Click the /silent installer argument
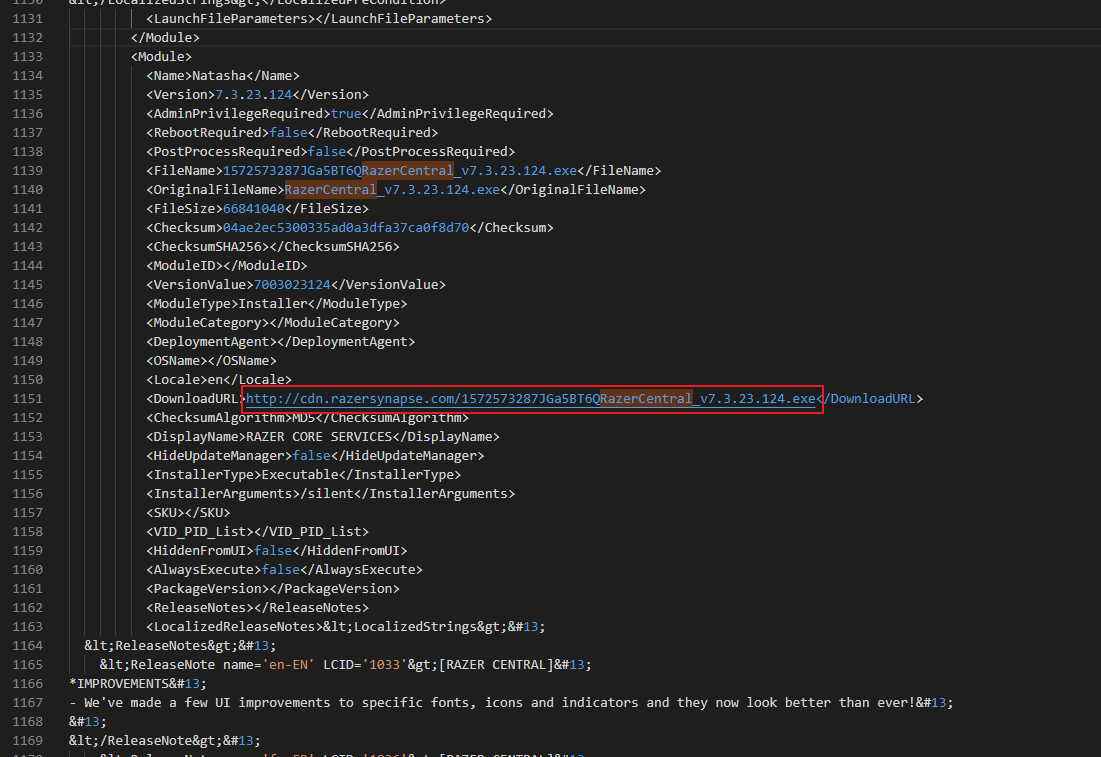1101x757 pixels. pos(327,494)
